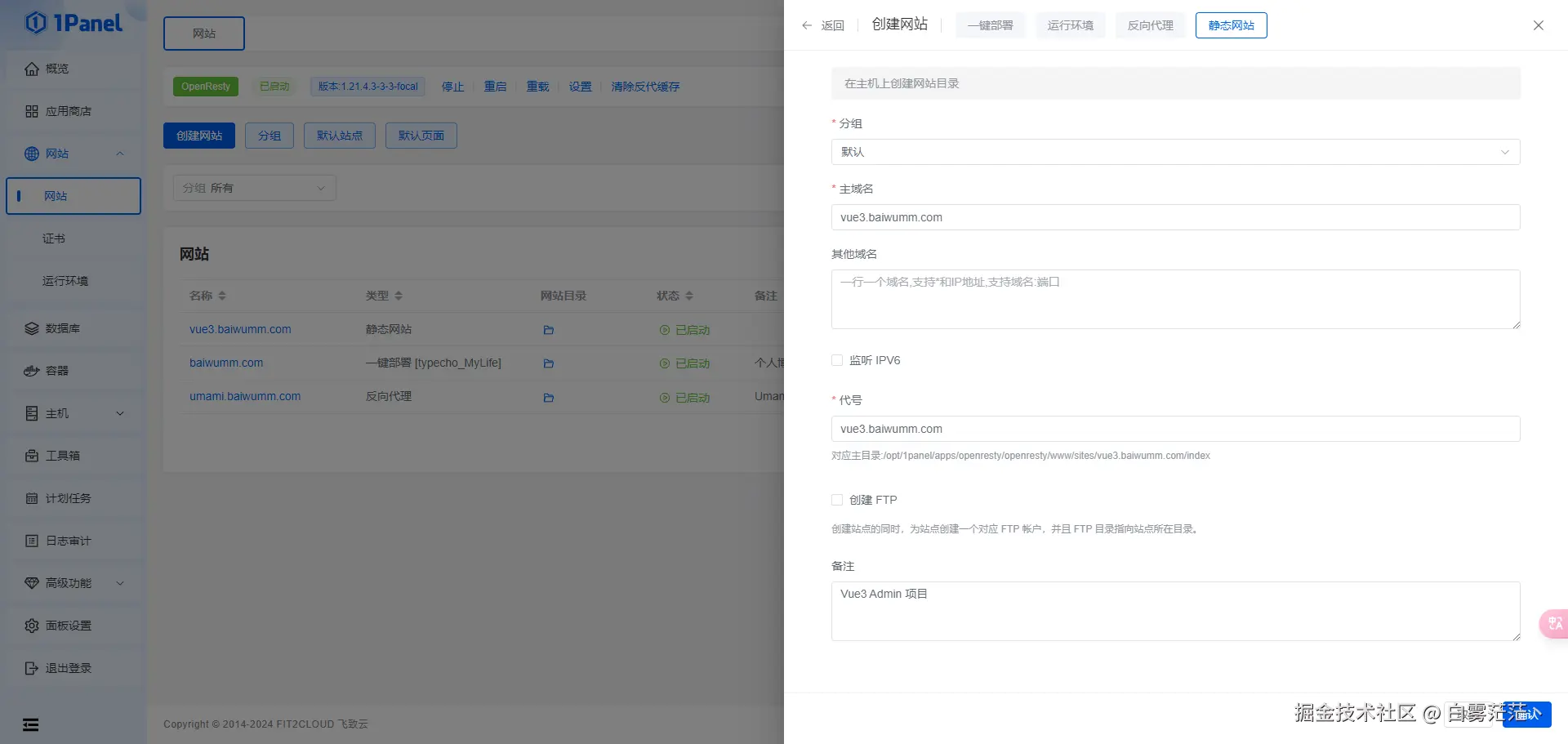Screen dimensions: 1568x744
Task: Click the 1Panel logo
Action: [73, 23]
